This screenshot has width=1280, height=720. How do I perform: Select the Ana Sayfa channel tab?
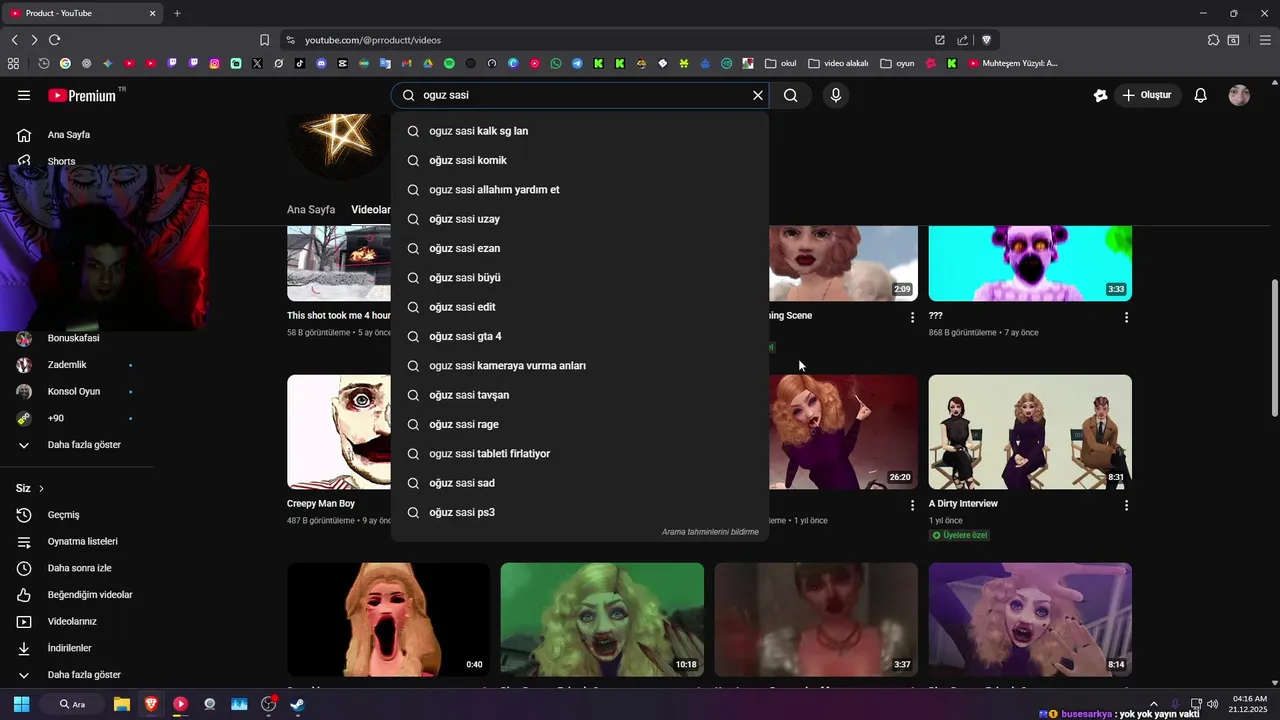point(311,210)
